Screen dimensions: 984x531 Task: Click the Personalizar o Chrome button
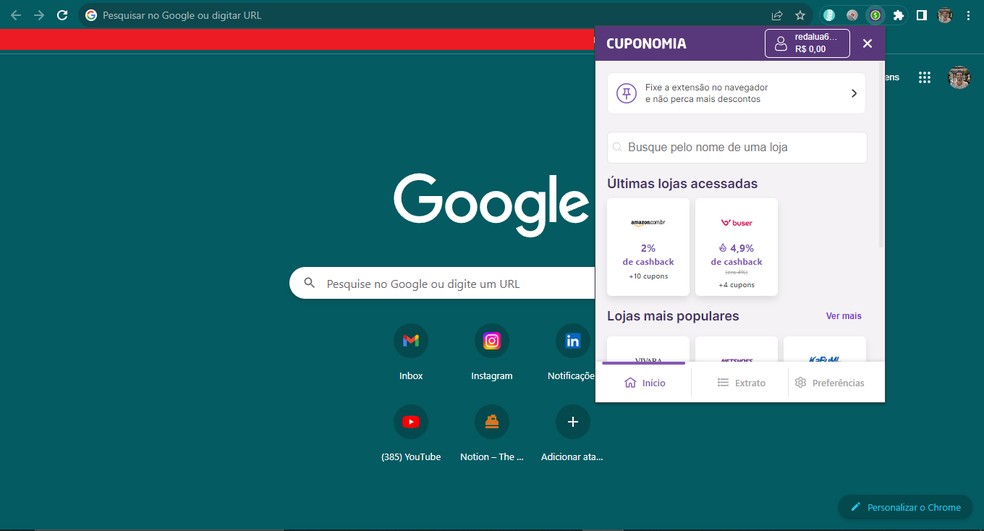click(x=906, y=507)
